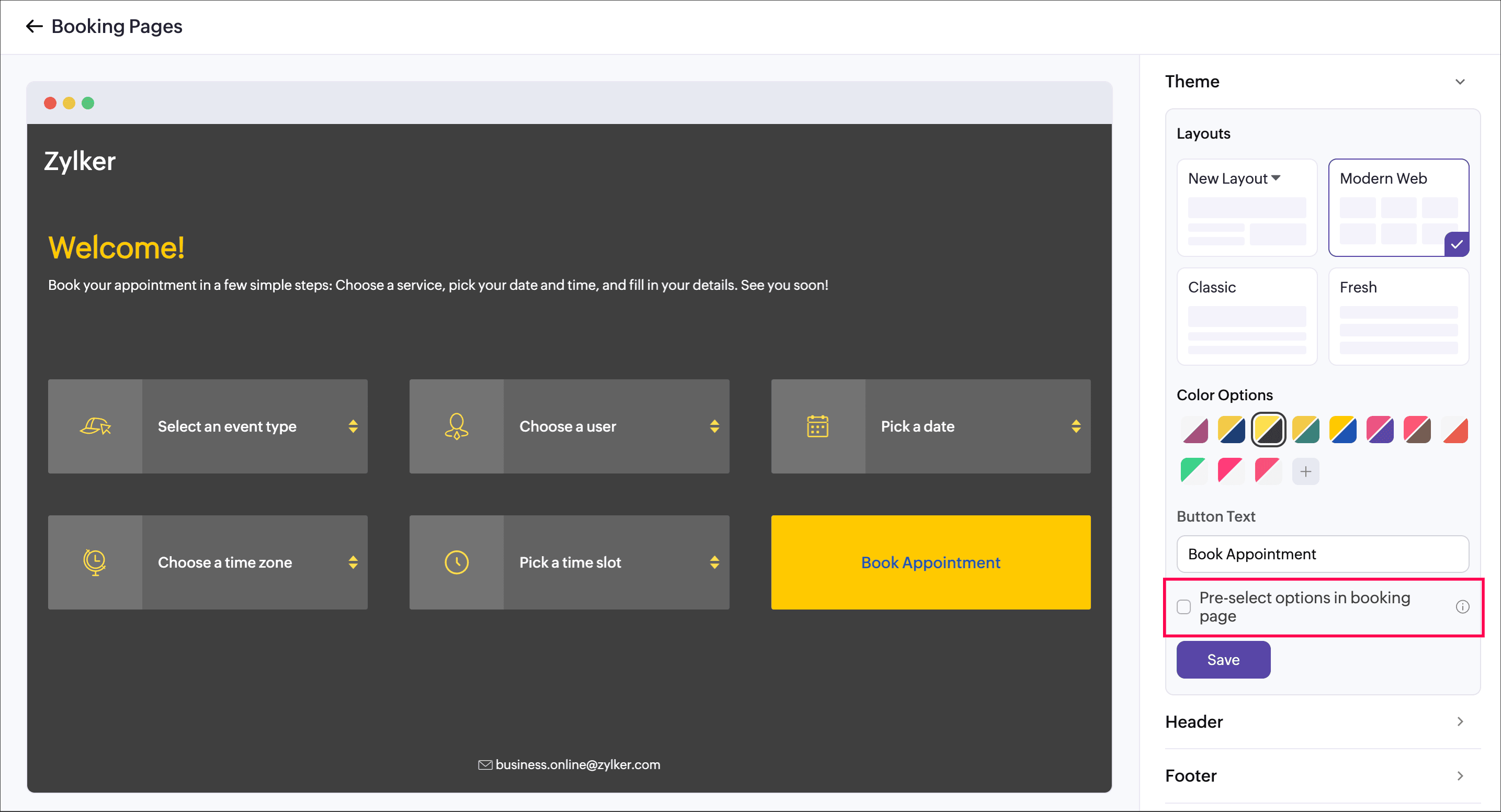Click the event type hat icon

[x=95, y=426]
